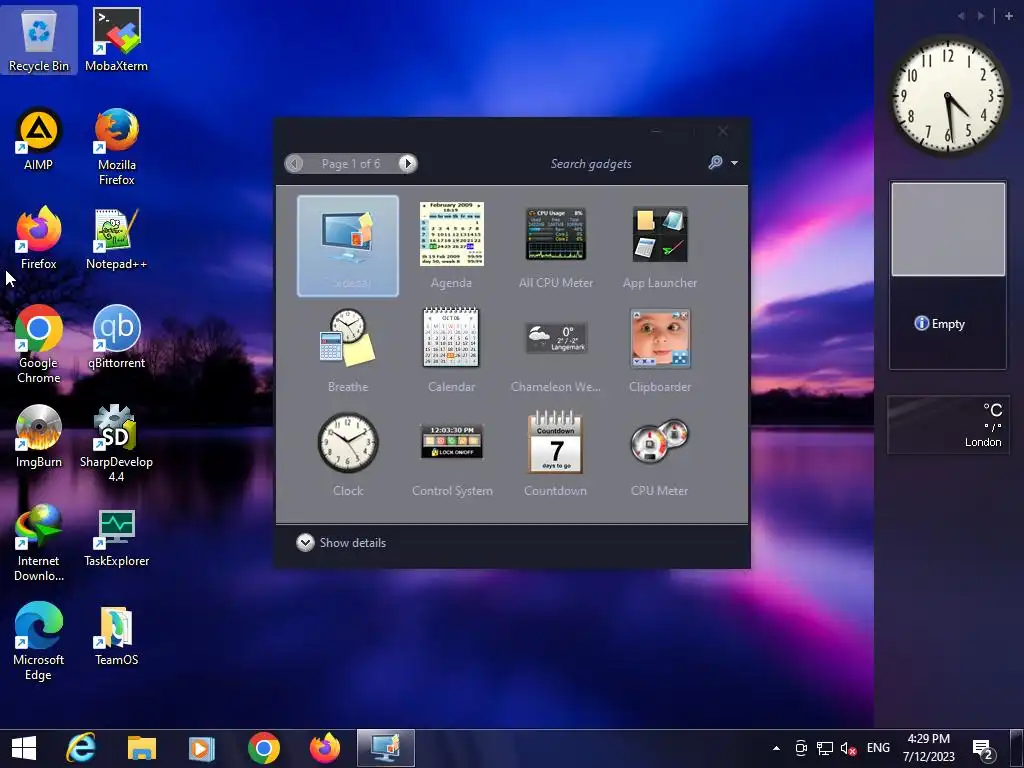
Task: Open the TaskExplorer desktop shortcut
Action: (116, 536)
